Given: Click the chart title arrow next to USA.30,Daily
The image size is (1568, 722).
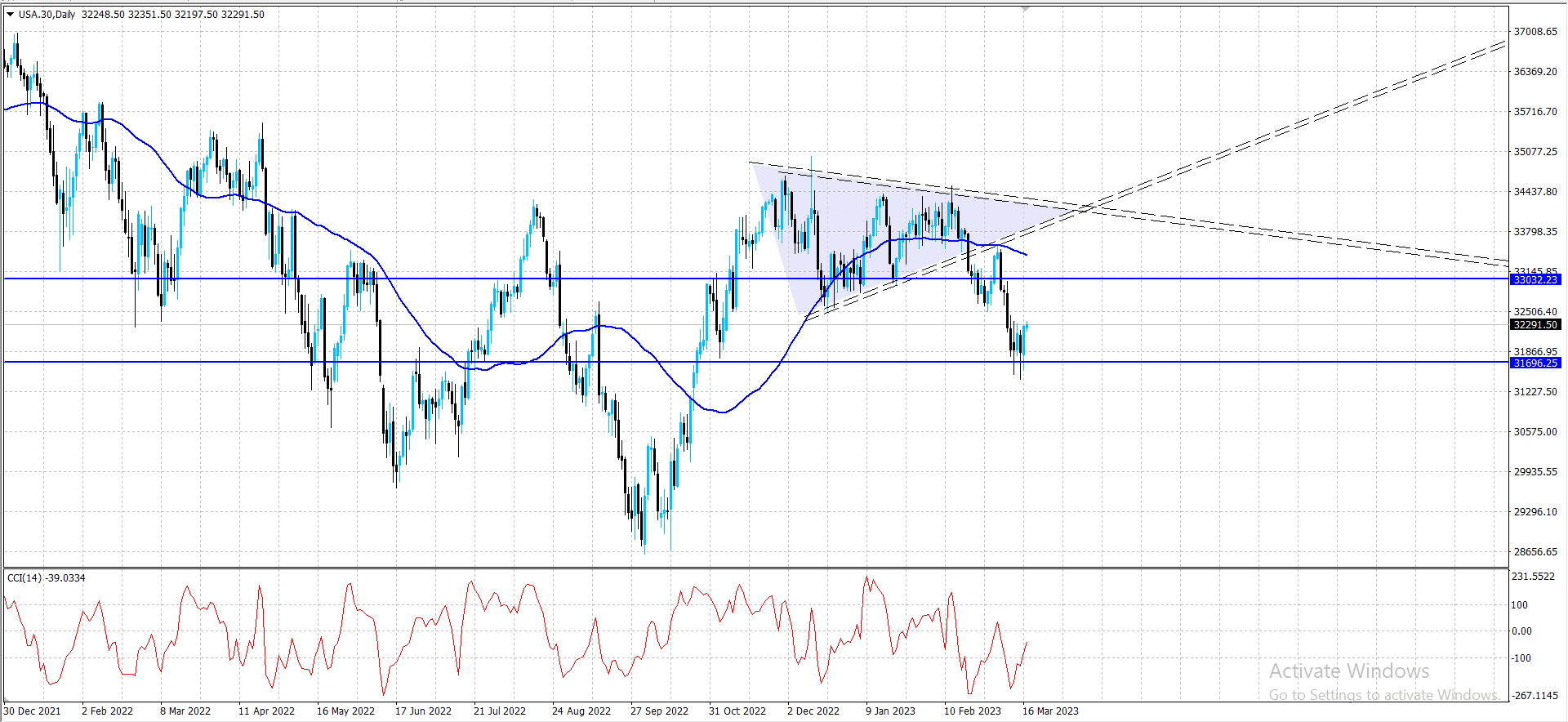Looking at the screenshot, I should coord(11,14).
